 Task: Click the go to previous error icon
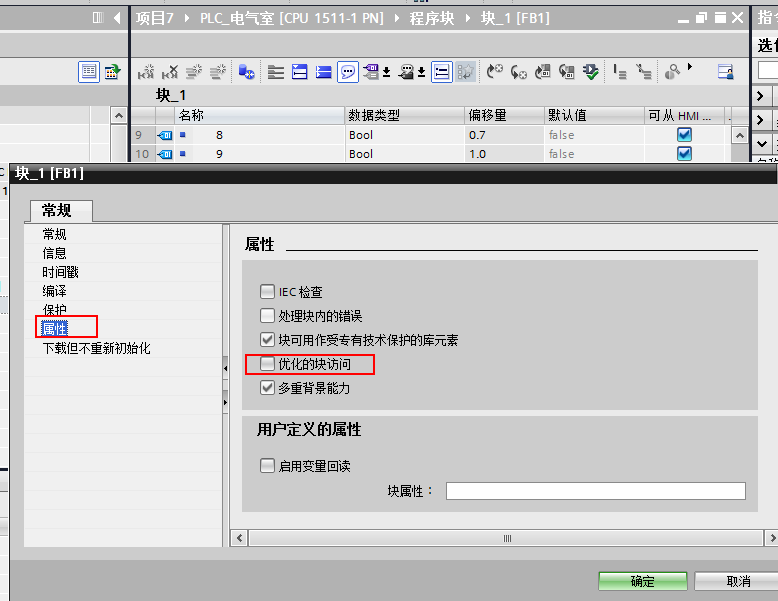(494, 72)
